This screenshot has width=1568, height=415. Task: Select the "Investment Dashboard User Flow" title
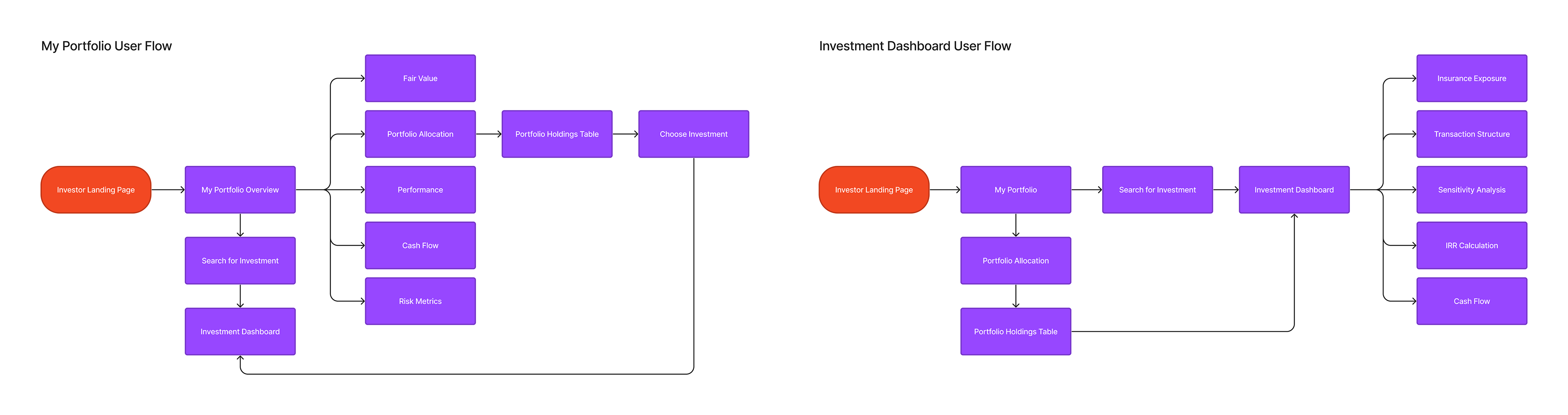[x=915, y=46]
